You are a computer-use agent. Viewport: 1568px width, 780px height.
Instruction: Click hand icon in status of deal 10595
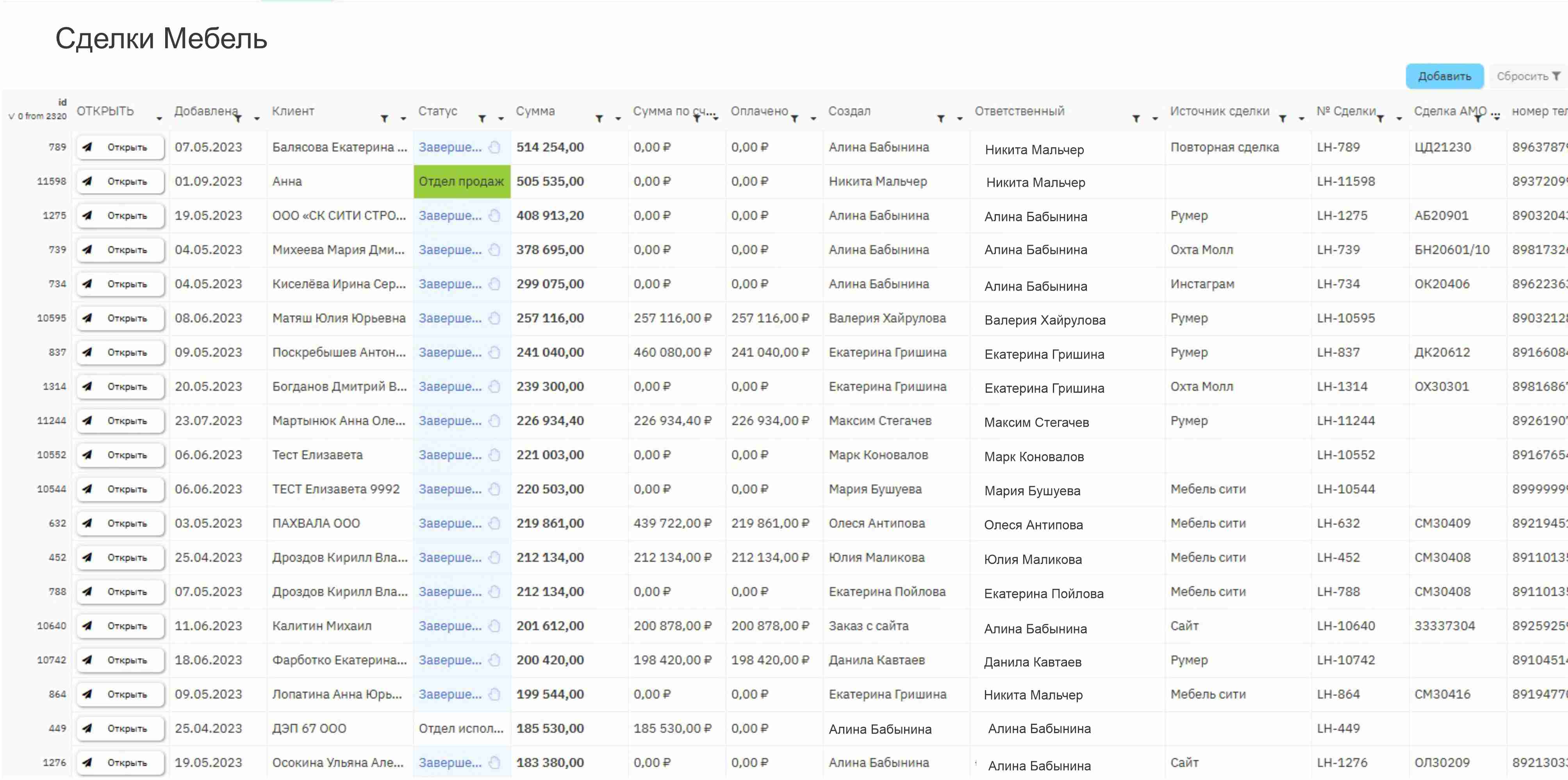[x=495, y=318]
